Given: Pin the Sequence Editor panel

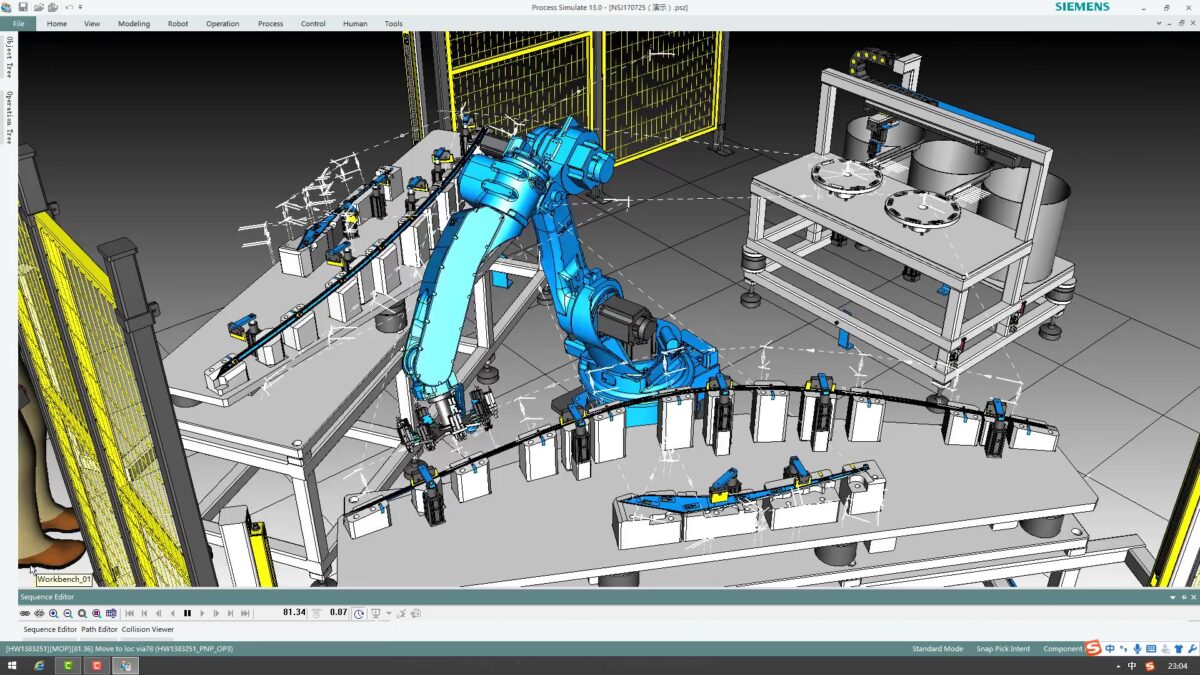Looking at the screenshot, I should click(x=1183, y=597).
